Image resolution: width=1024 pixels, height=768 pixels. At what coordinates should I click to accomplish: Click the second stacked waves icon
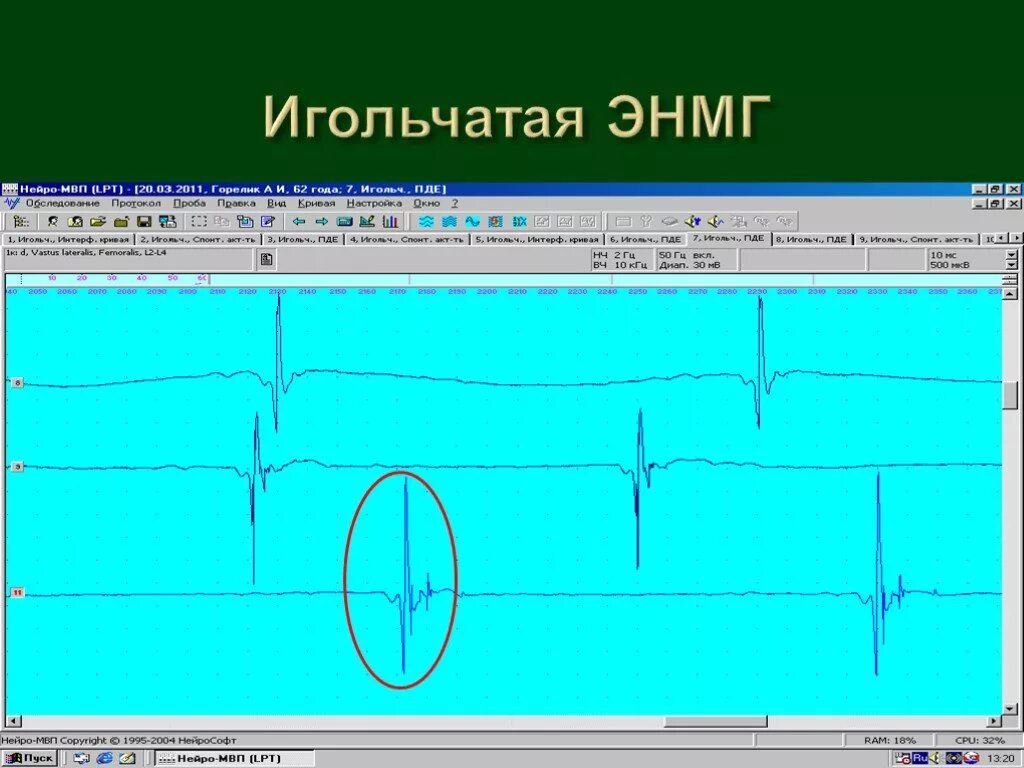[x=449, y=221]
